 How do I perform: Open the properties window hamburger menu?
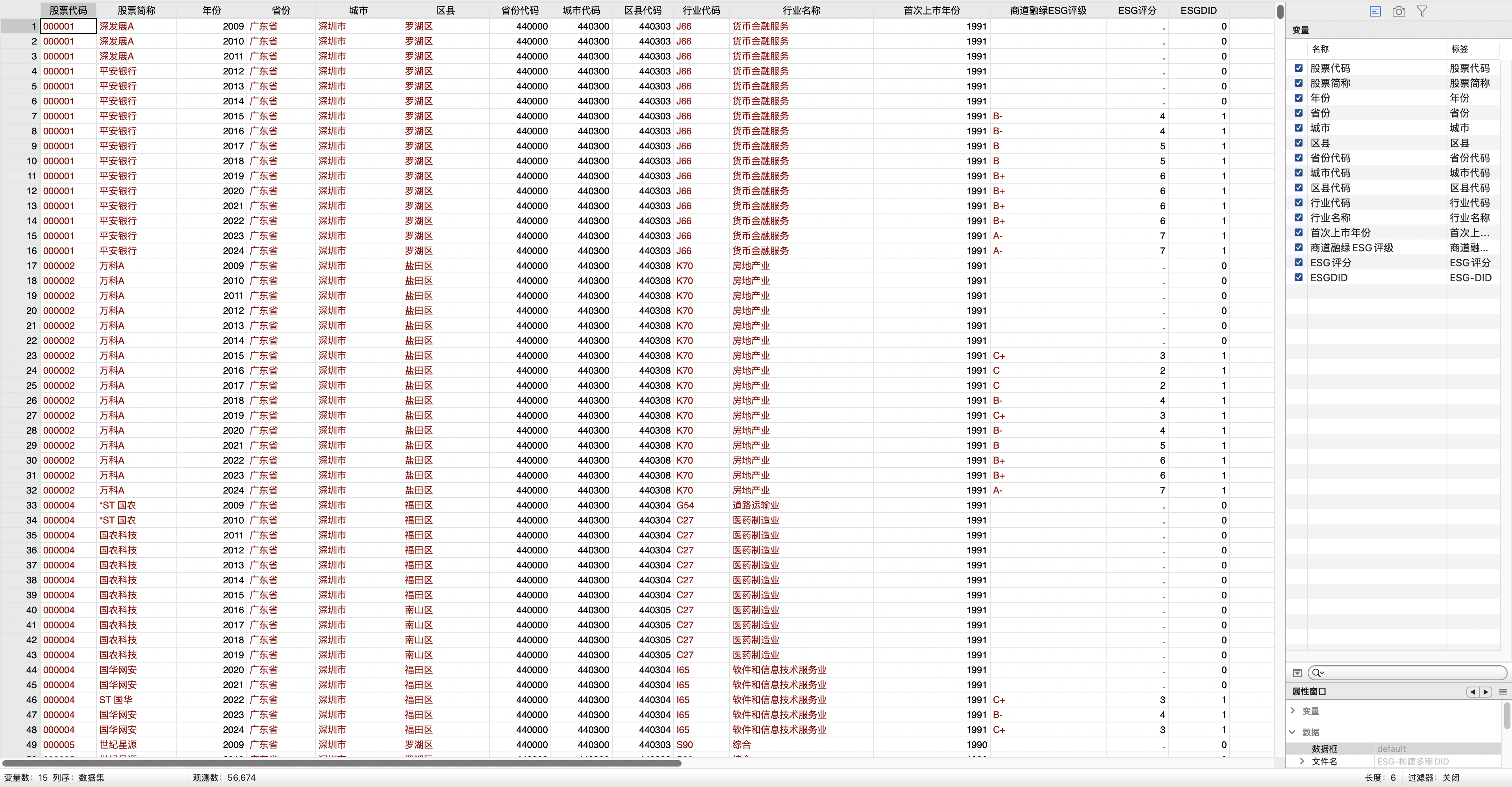coord(1503,692)
